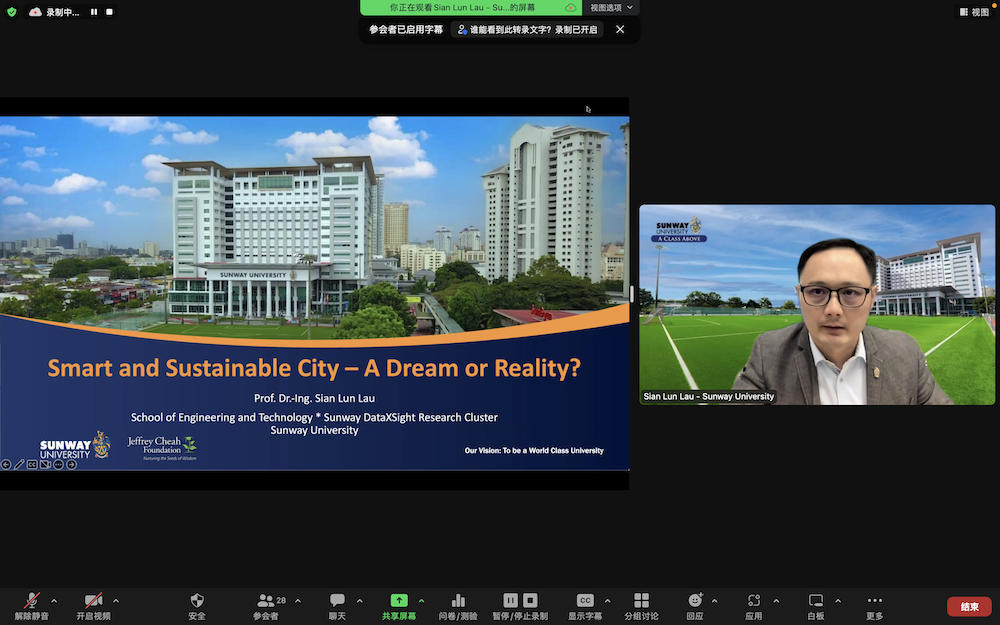Click the cloud icon in the green sharing banner

(x=571, y=8)
